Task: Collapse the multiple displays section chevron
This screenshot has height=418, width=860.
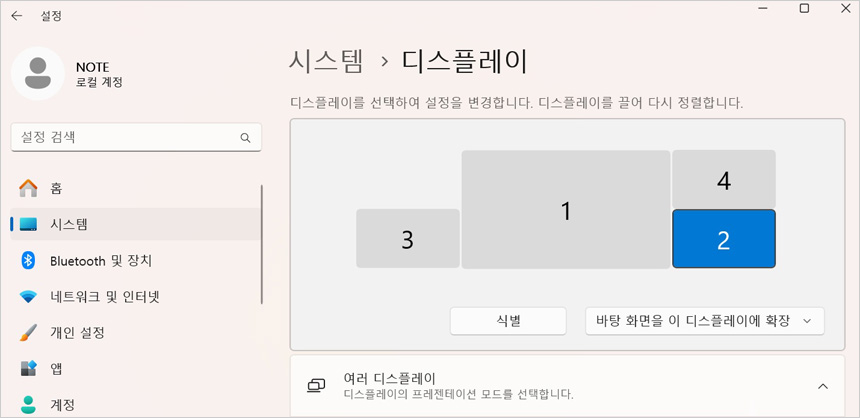Action: pyautogui.click(x=822, y=386)
